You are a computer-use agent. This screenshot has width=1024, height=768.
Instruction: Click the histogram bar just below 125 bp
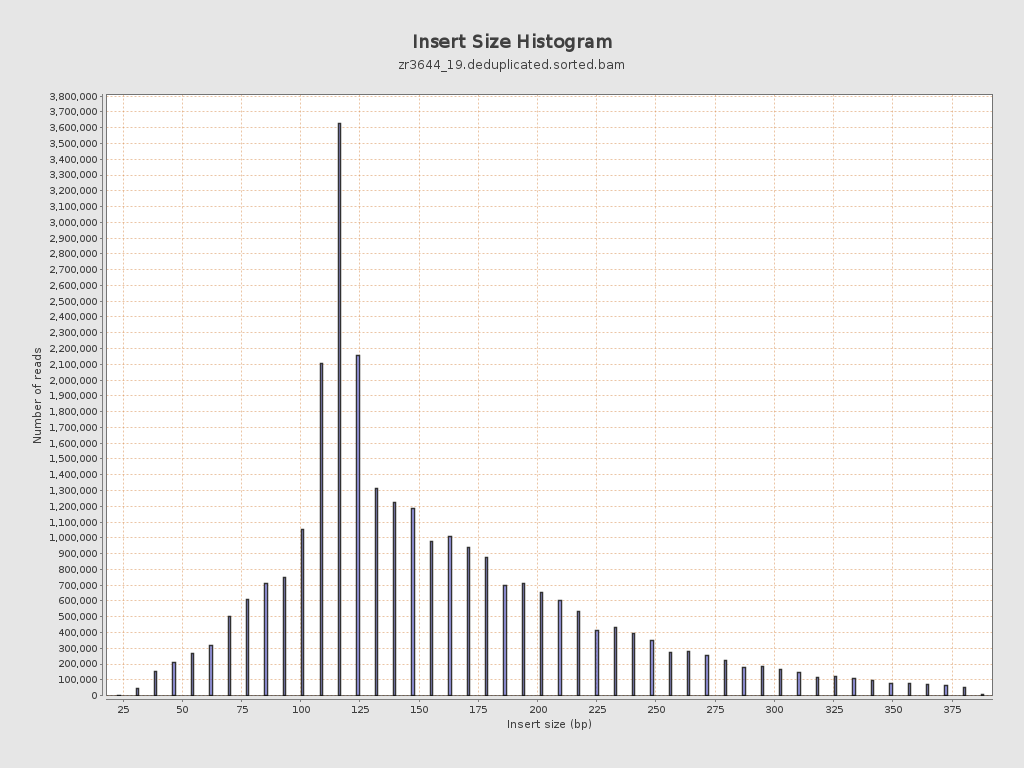[358, 526]
